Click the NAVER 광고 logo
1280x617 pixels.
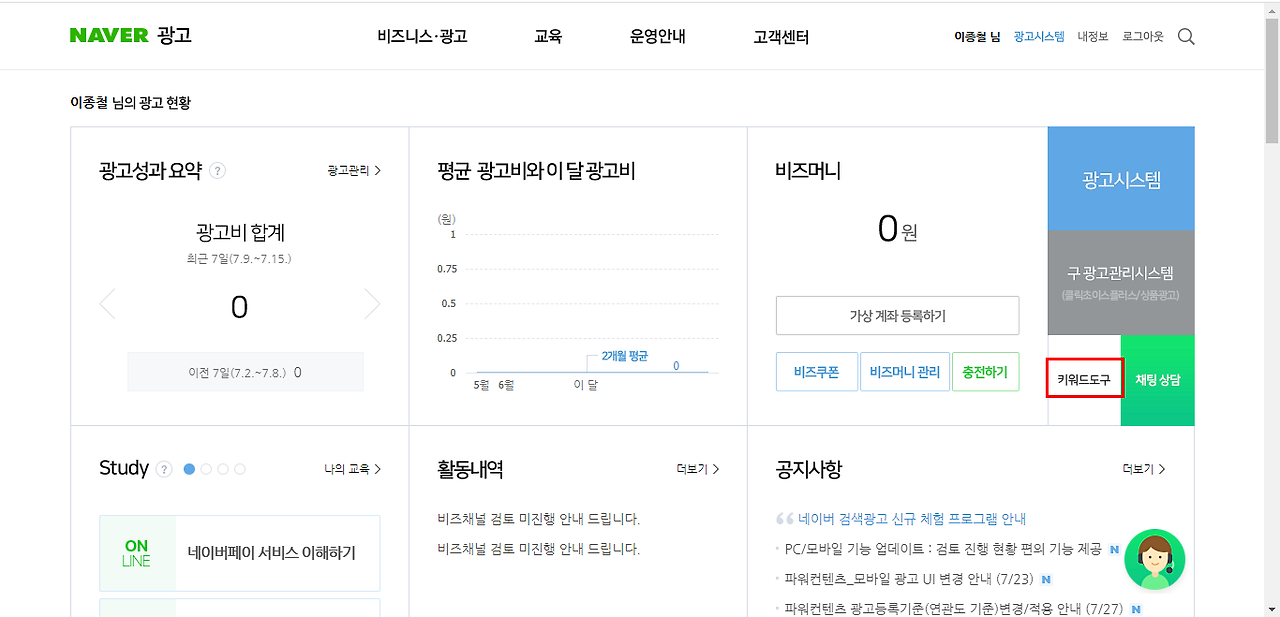point(131,36)
